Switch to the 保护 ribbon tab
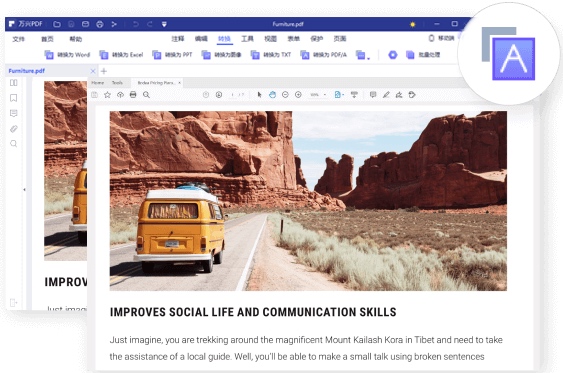Image resolution: width=563 pixels, height=373 pixels. coord(316,39)
